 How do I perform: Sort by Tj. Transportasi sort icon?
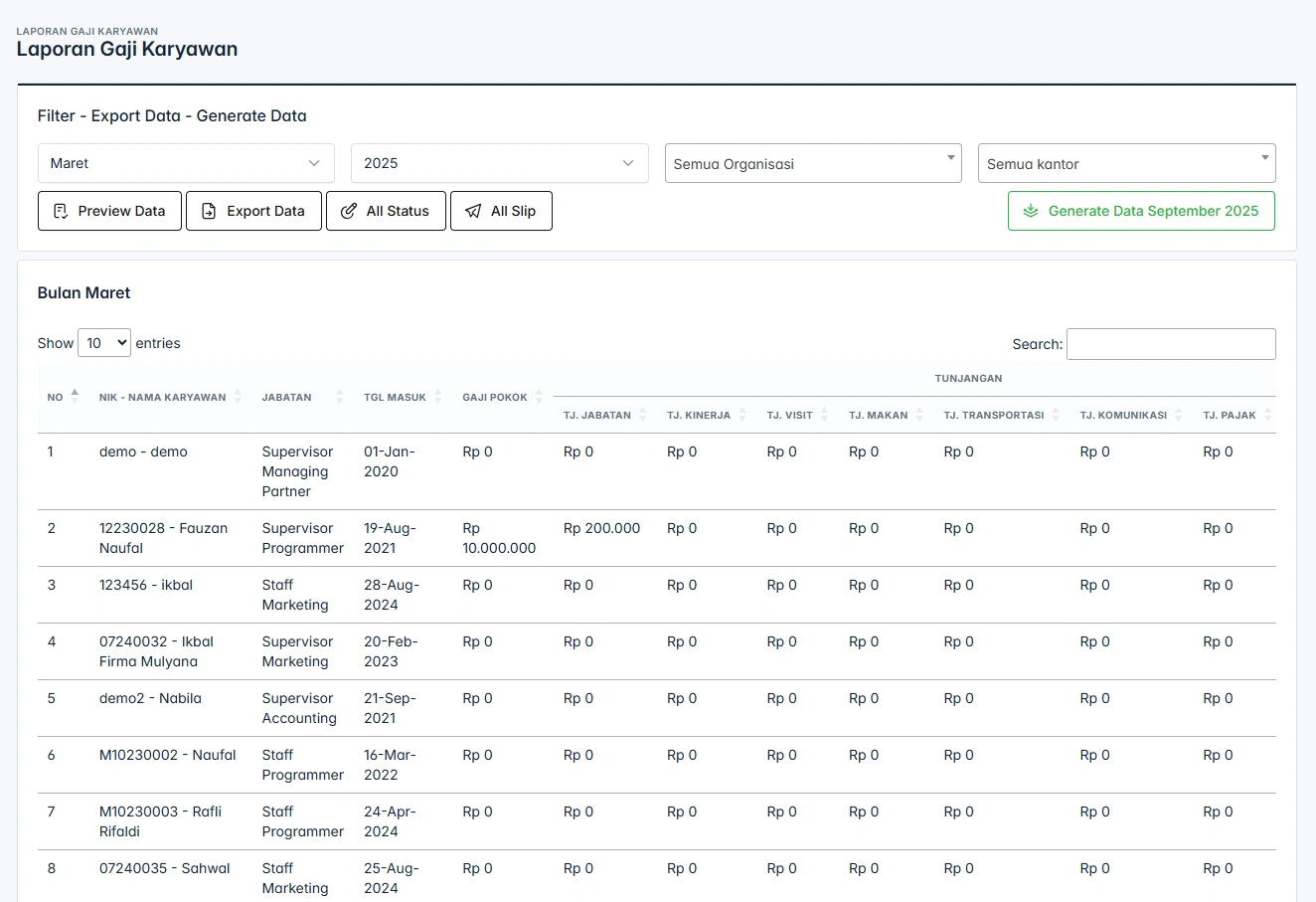tap(1056, 415)
